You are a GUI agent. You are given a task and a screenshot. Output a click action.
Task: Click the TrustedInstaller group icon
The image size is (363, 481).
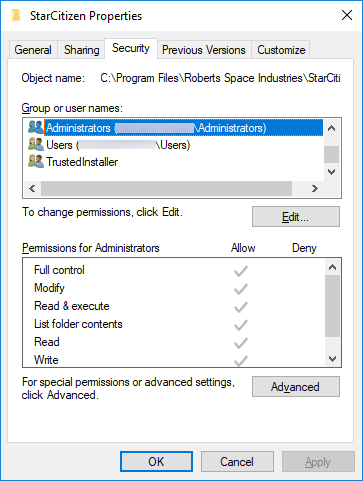point(36,162)
